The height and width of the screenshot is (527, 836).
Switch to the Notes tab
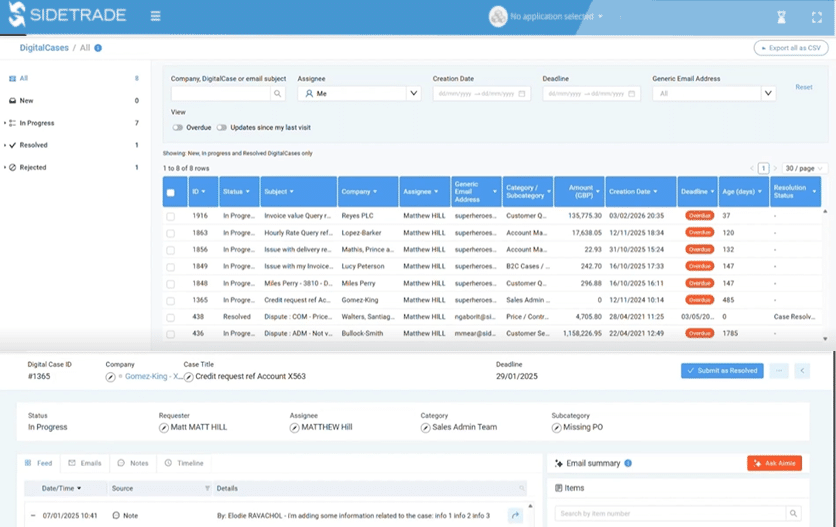pos(133,463)
